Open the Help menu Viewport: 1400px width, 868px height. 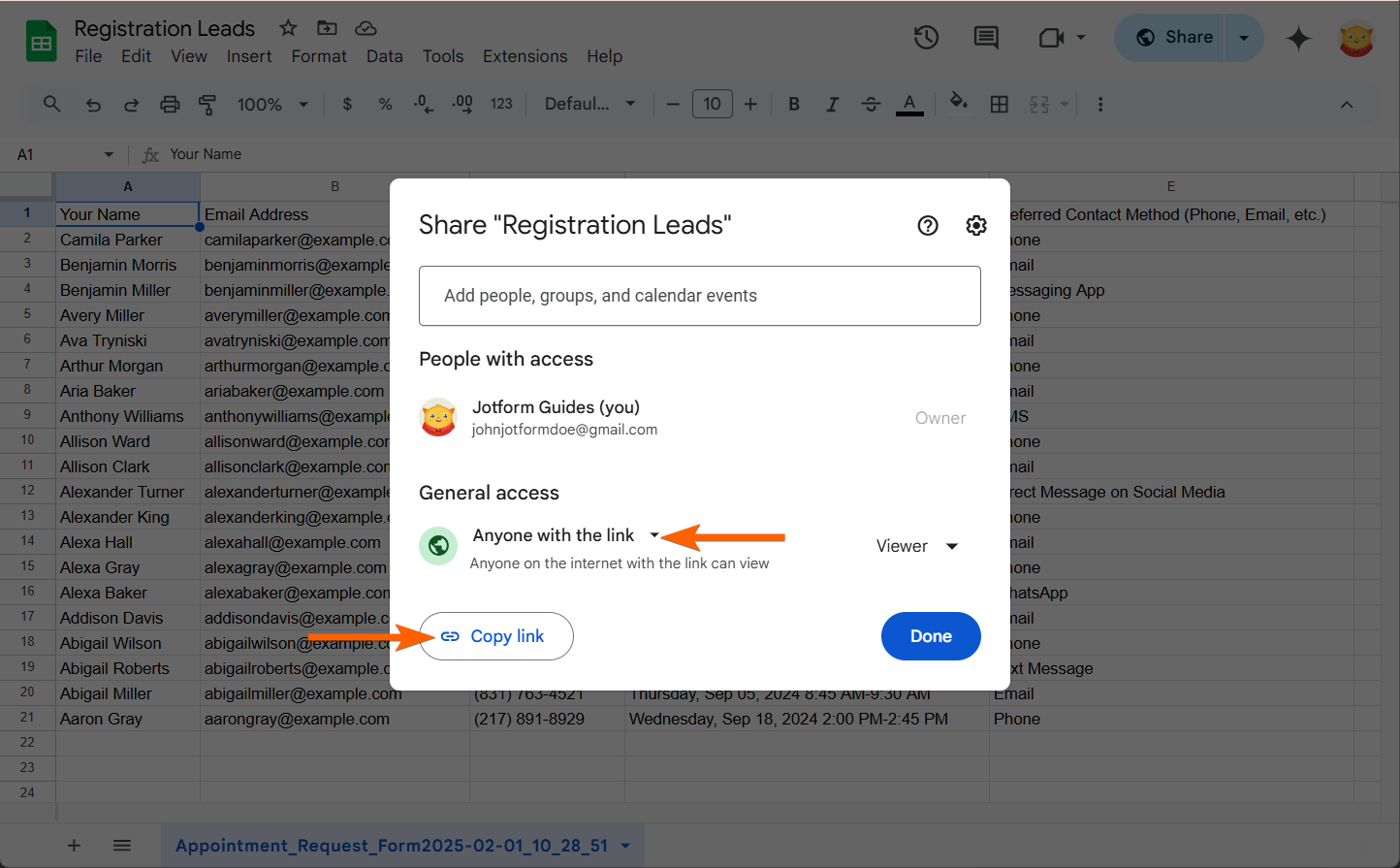[604, 56]
